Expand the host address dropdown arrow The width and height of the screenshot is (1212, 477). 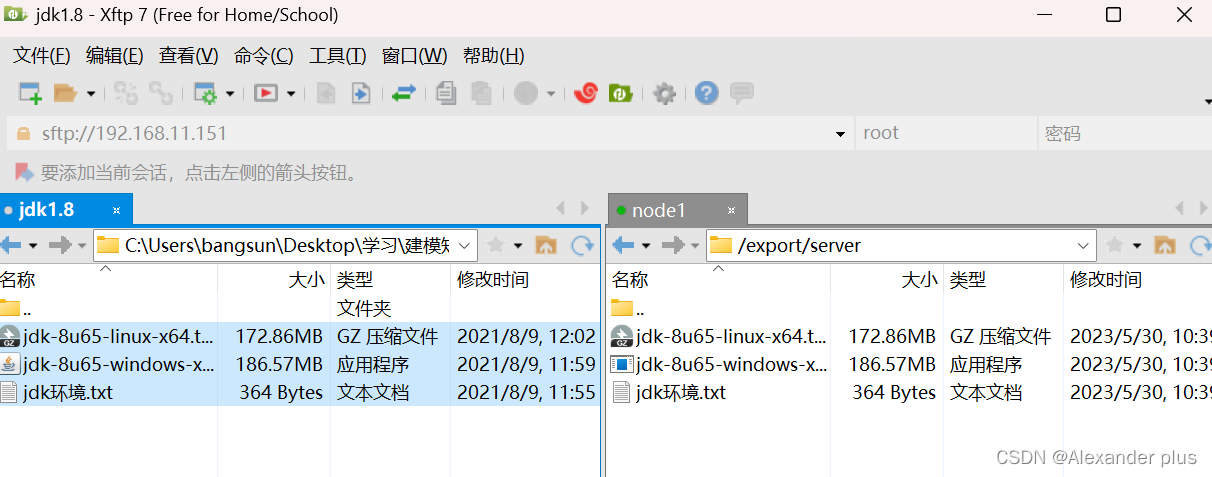click(x=840, y=134)
